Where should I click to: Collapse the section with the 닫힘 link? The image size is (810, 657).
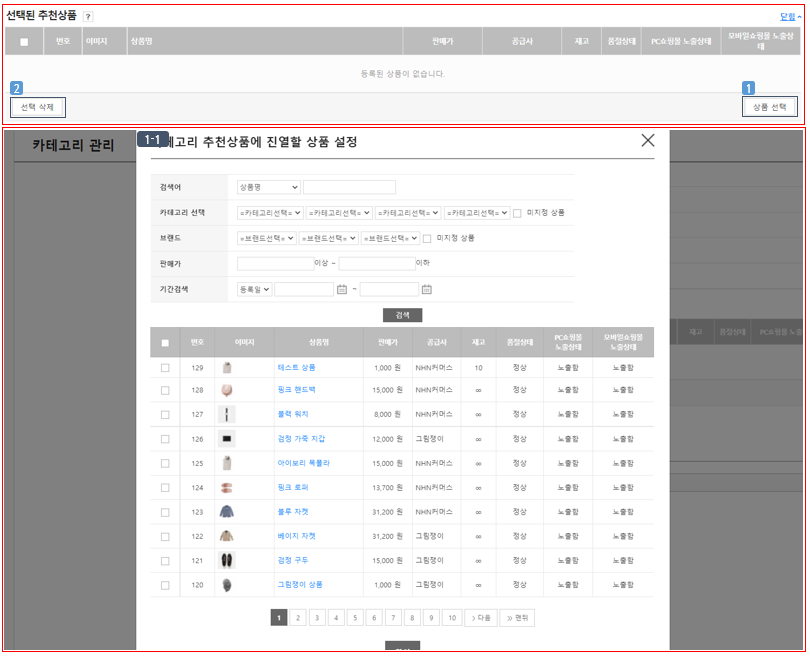tap(790, 17)
